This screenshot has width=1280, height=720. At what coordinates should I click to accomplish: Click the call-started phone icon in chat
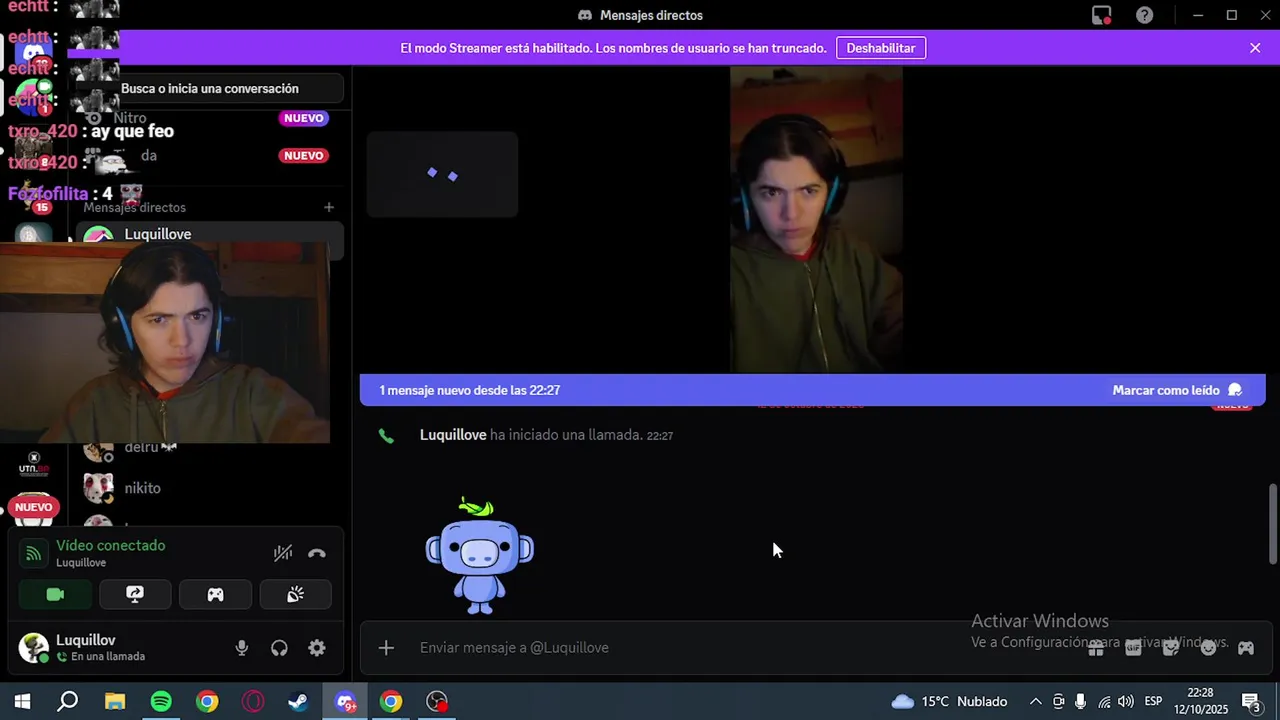(x=386, y=436)
